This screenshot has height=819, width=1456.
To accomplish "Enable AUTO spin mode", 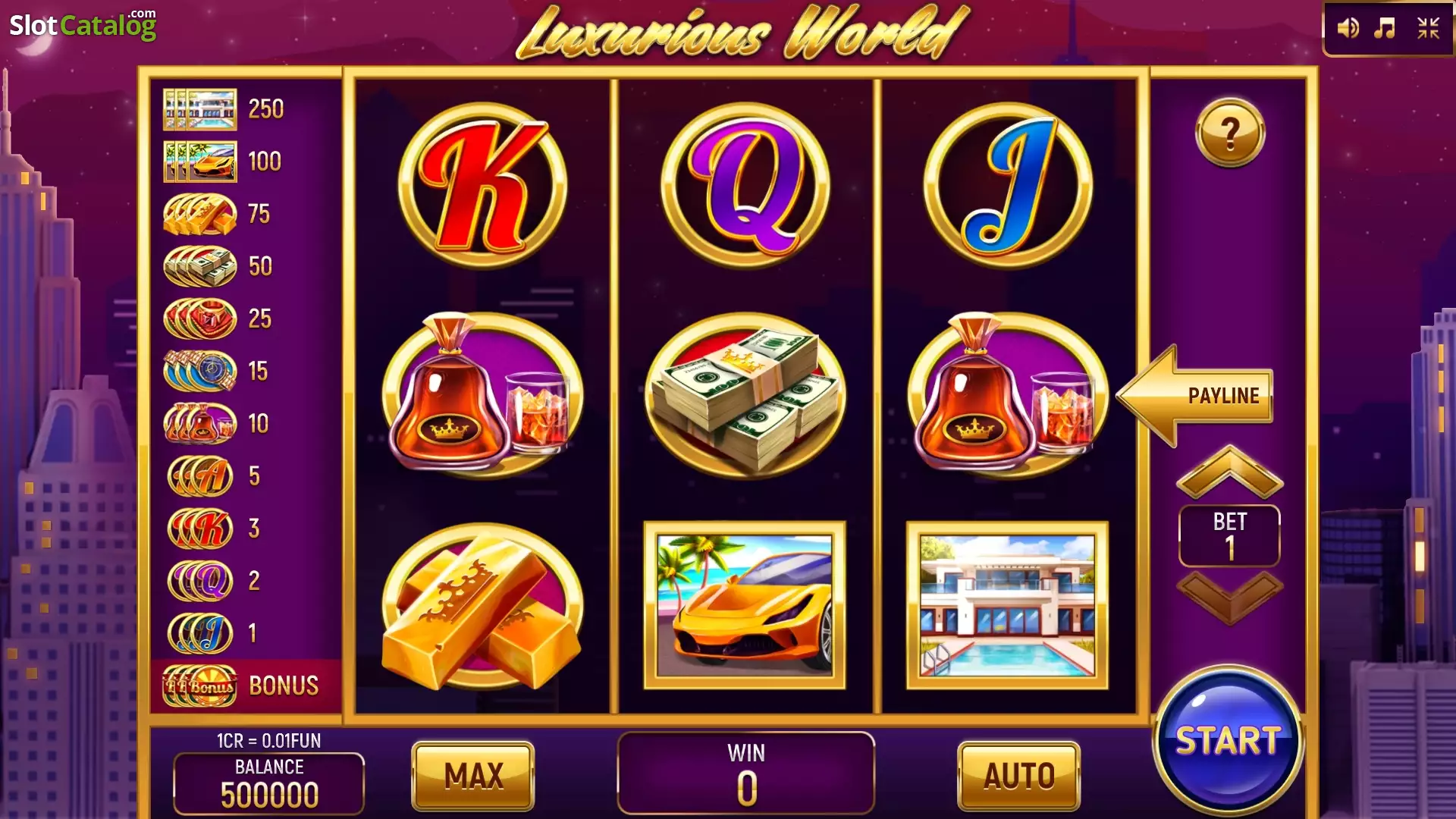I will tap(1019, 776).
